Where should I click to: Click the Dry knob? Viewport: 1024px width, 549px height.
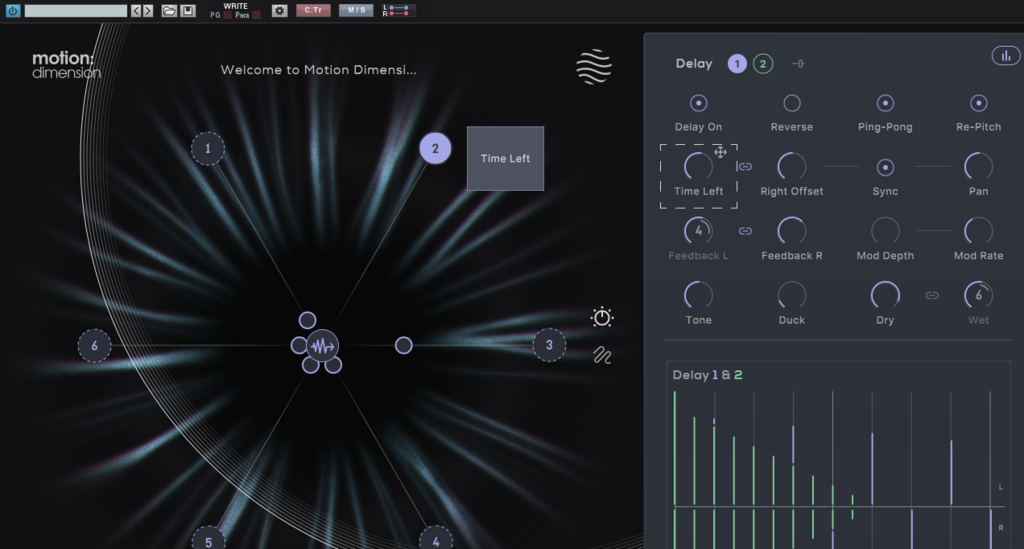click(x=885, y=295)
